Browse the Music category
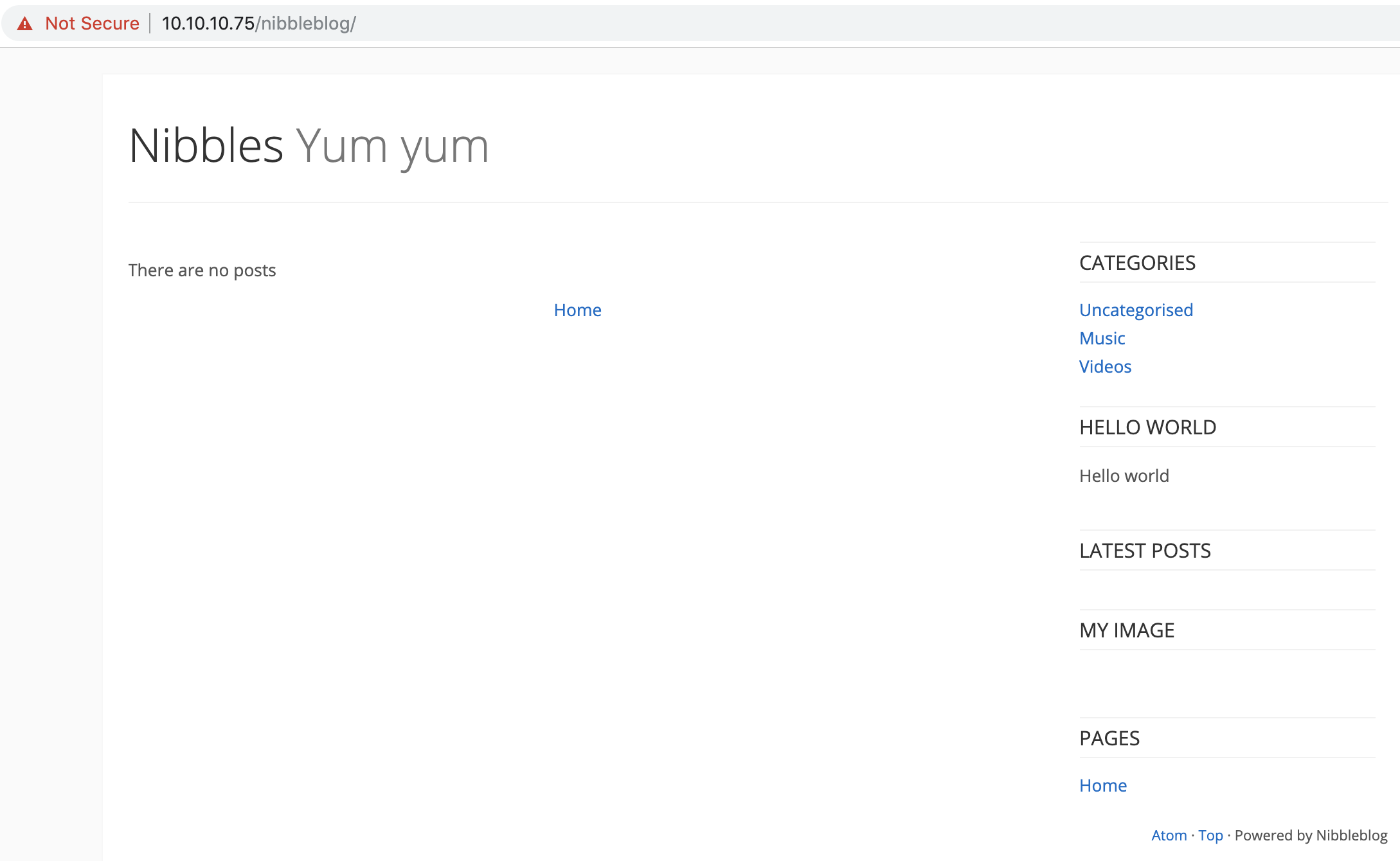1400x861 pixels. click(x=1102, y=339)
